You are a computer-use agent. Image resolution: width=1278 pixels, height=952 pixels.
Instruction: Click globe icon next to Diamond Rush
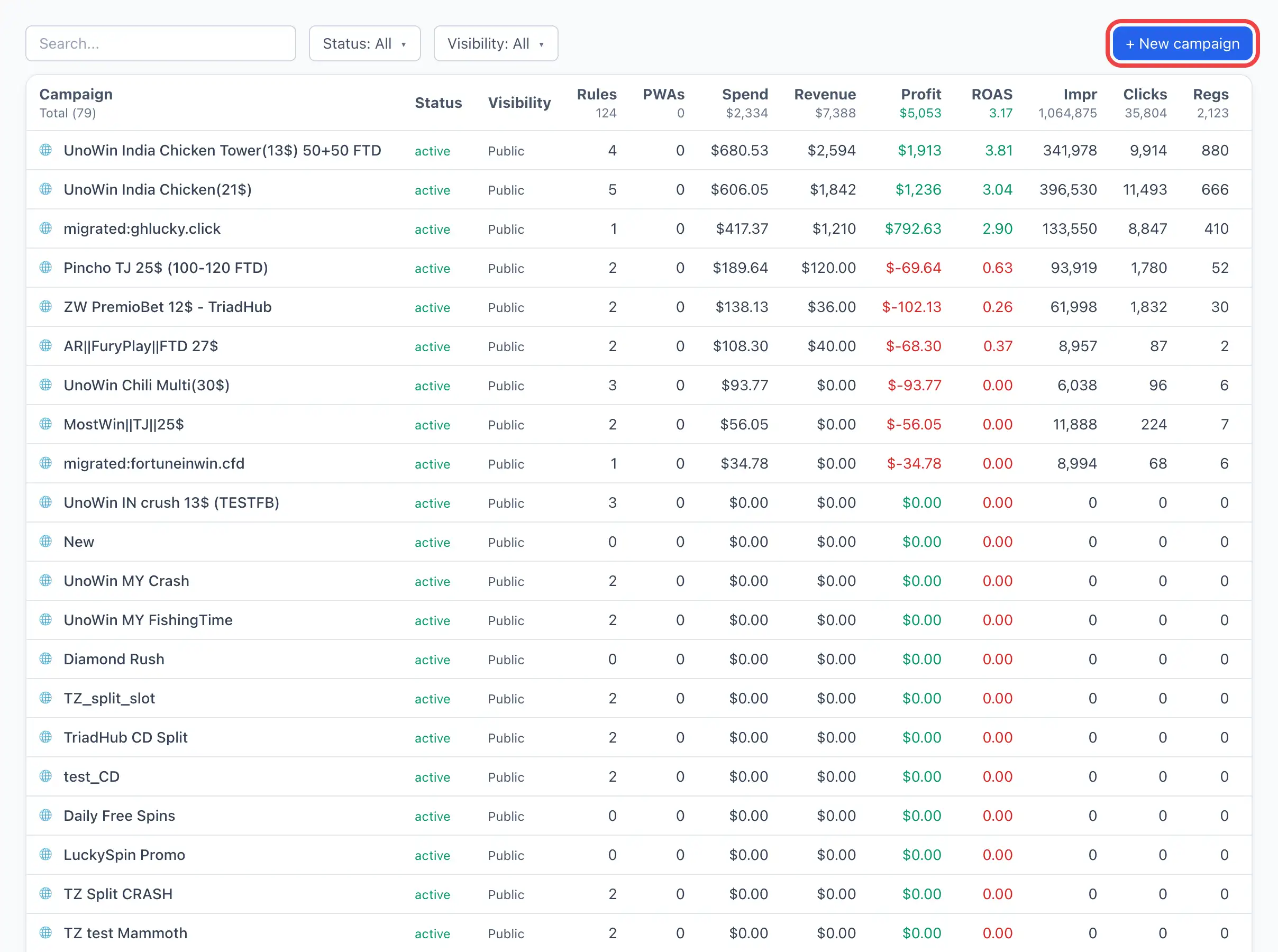(45, 658)
